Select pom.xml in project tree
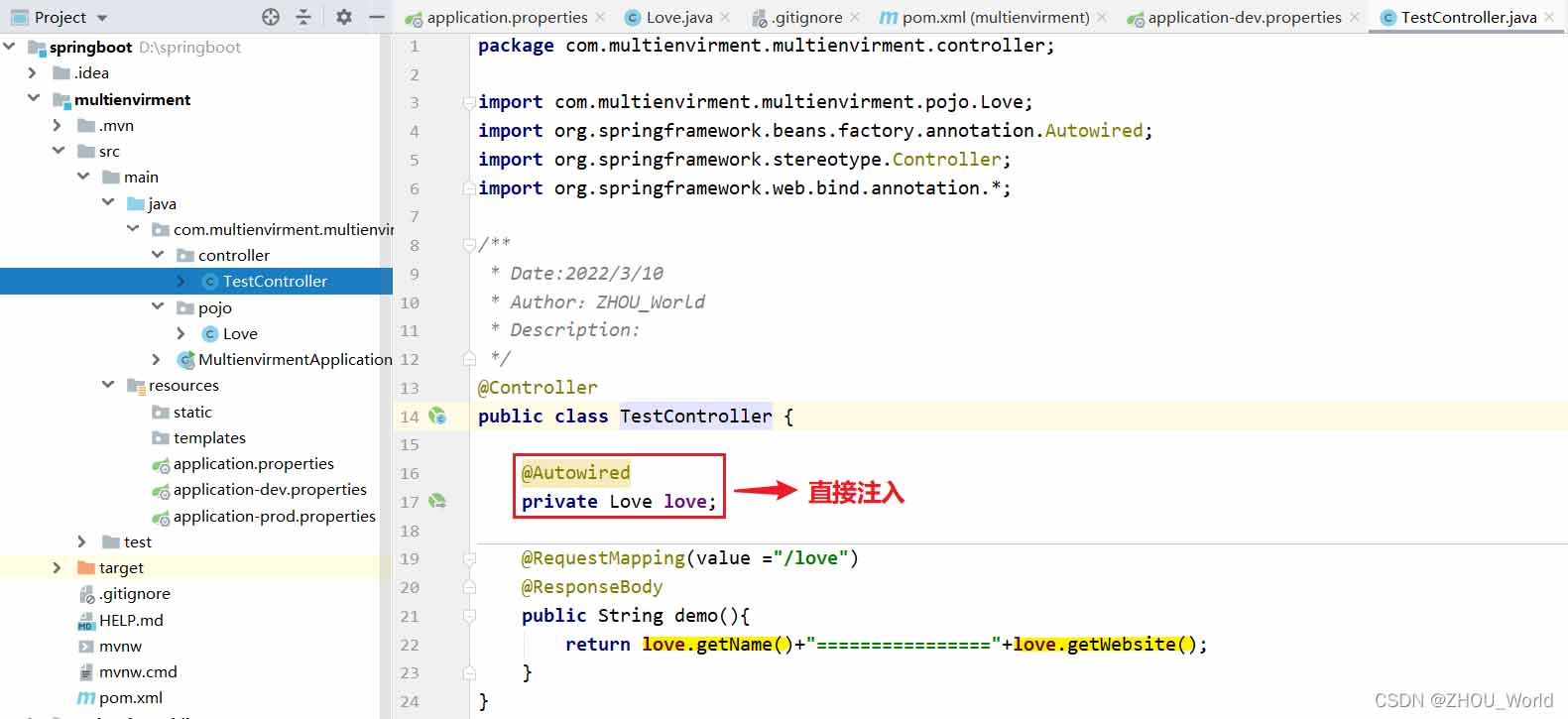Screen dimensions: 1568x719 pos(130,697)
